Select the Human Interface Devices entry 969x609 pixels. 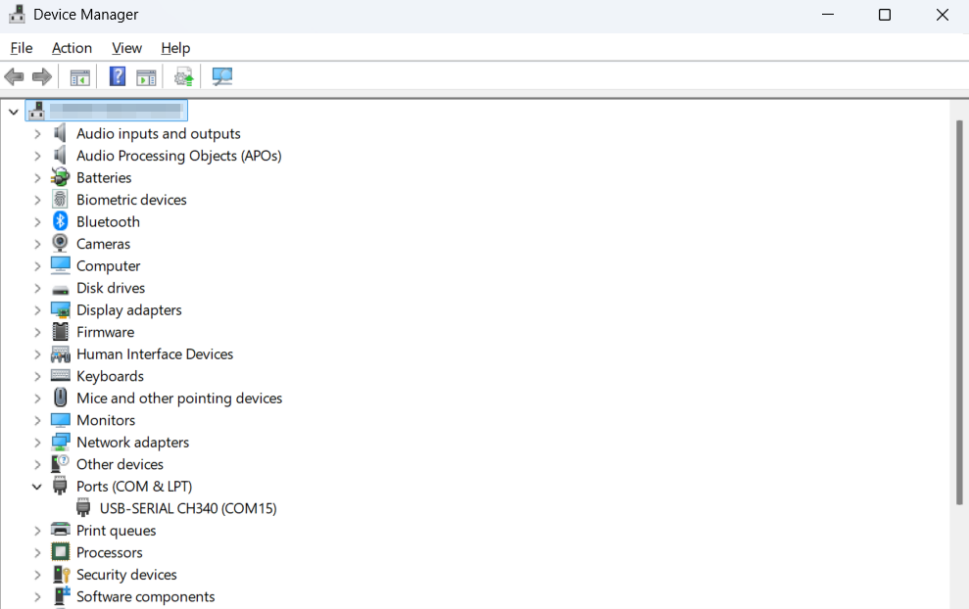tap(154, 354)
